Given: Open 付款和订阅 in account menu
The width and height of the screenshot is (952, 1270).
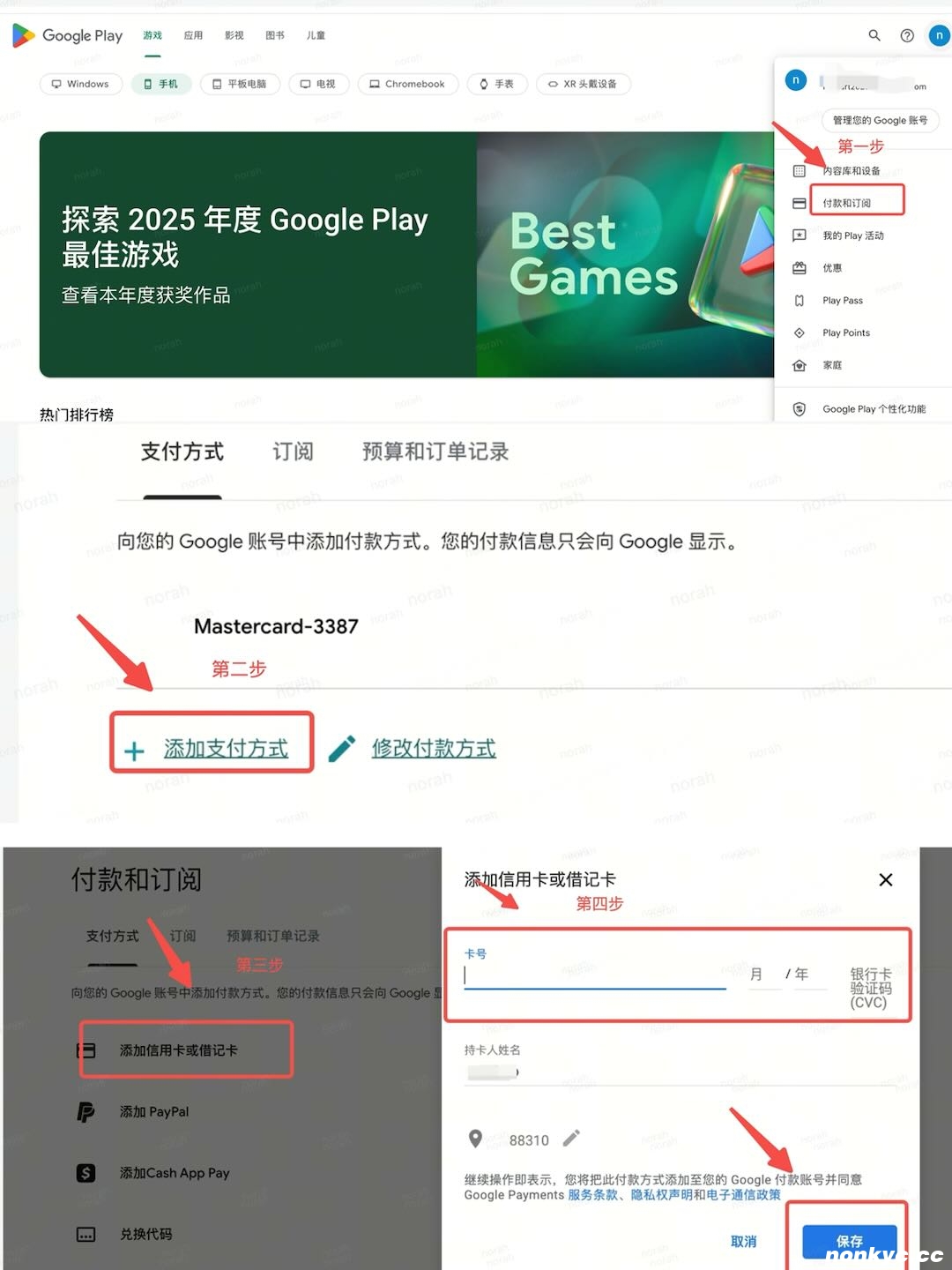Looking at the screenshot, I should pyautogui.click(x=847, y=203).
